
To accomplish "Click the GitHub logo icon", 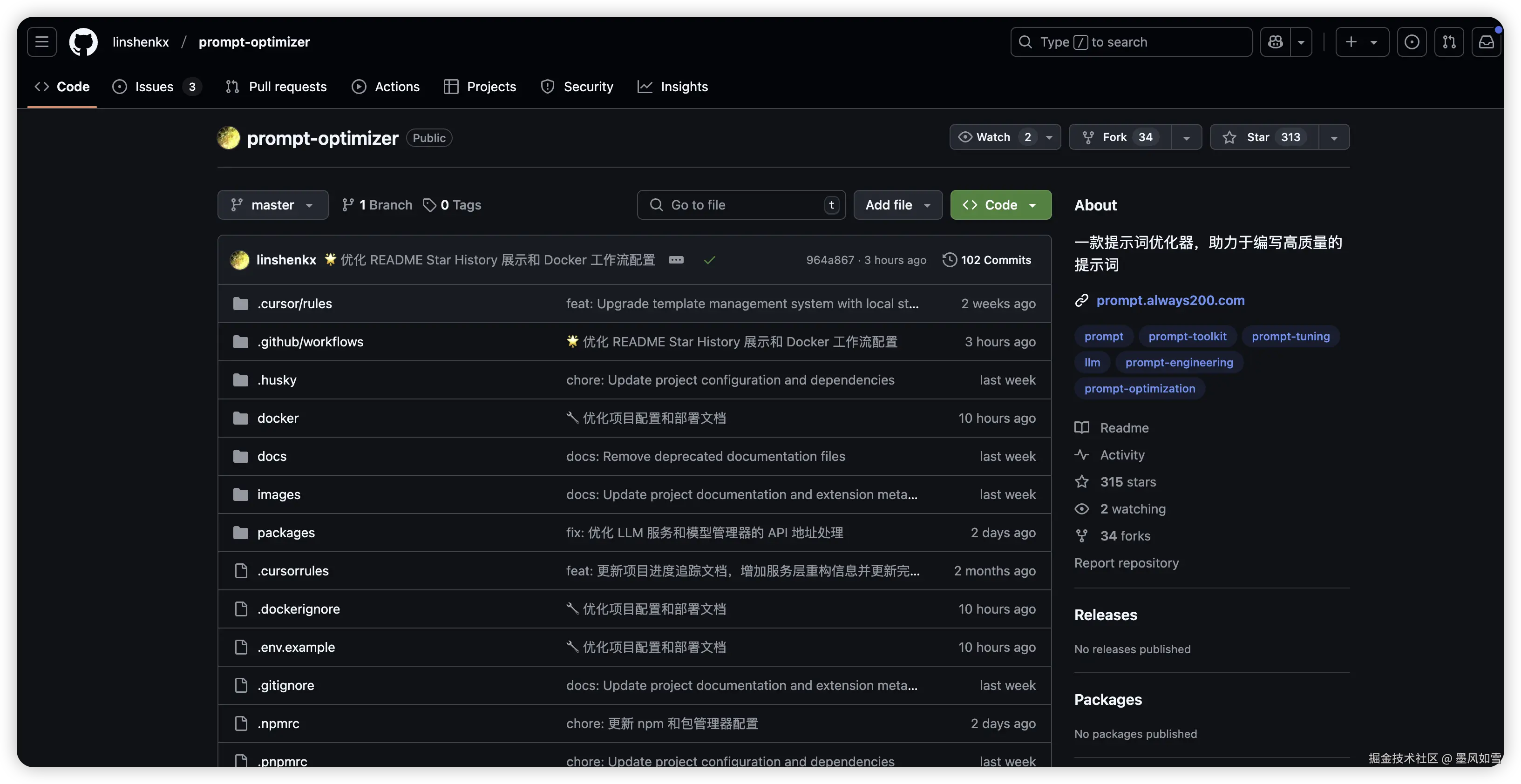I will coord(83,42).
